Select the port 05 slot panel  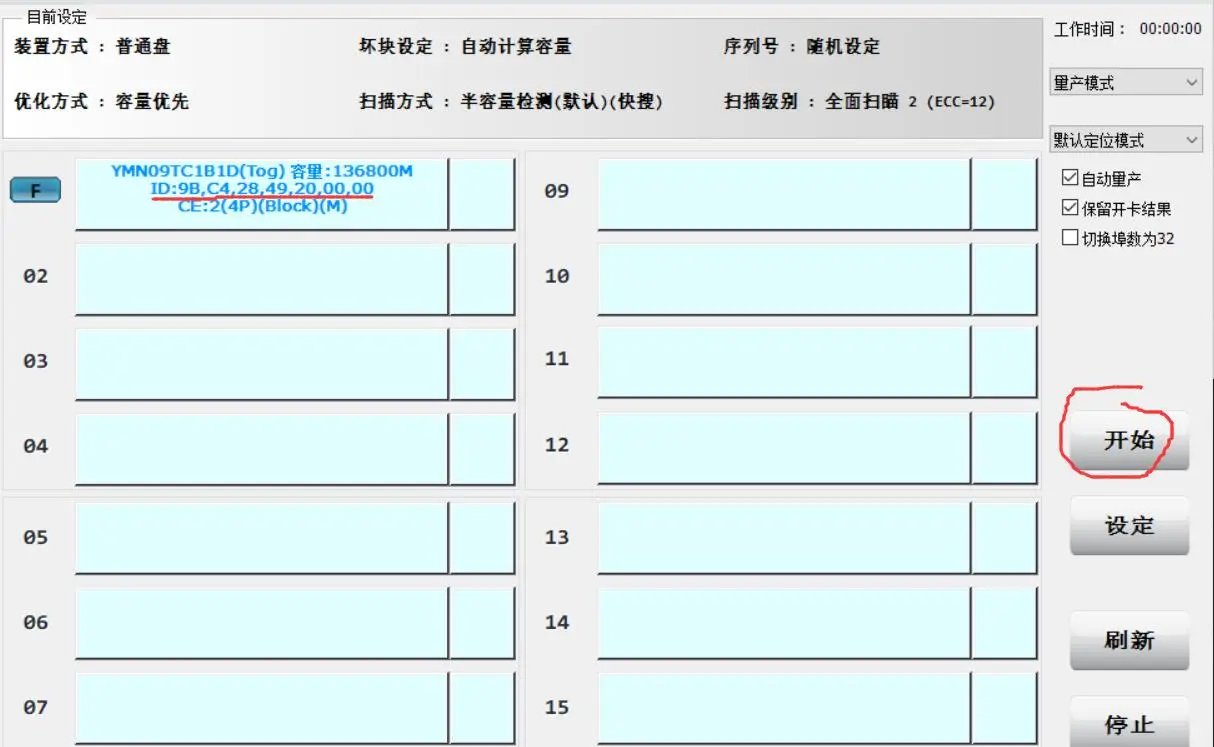261,538
